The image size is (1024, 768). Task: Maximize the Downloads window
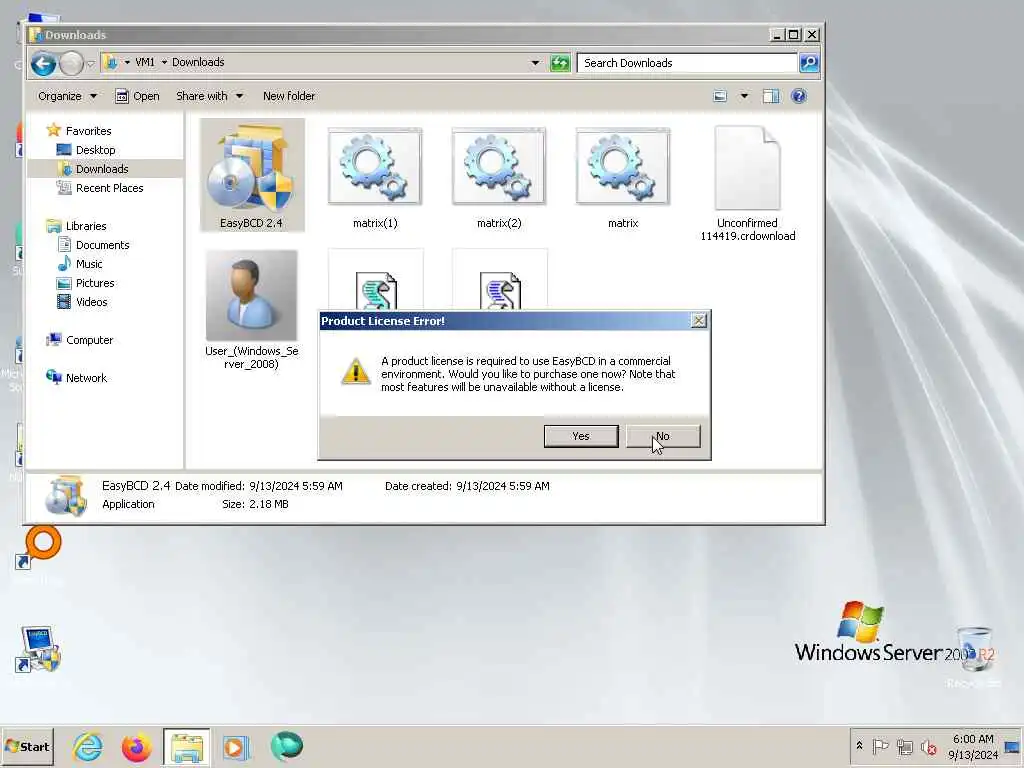click(x=793, y=35)
